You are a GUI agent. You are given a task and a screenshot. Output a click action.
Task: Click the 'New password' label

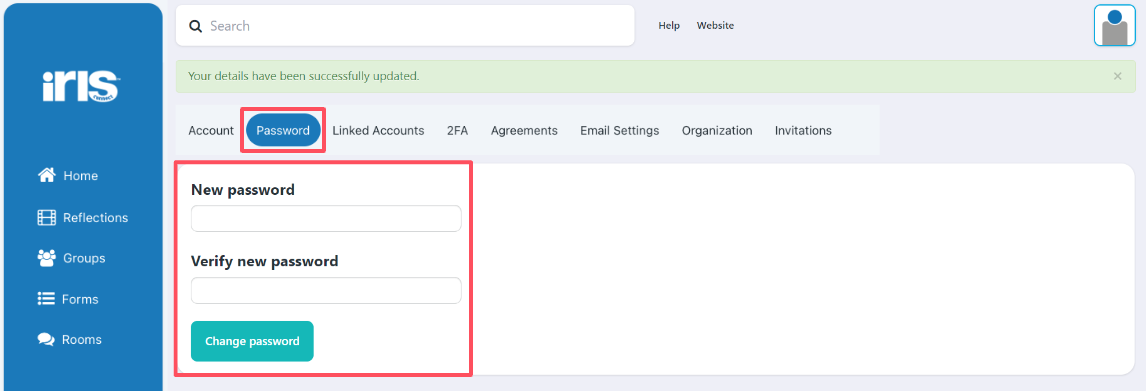click(x=243, y=190)
